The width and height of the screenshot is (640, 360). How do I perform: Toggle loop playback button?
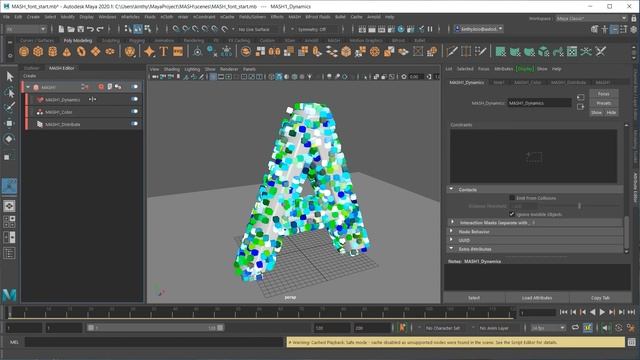pyautogui.click(x=575, y=328)
